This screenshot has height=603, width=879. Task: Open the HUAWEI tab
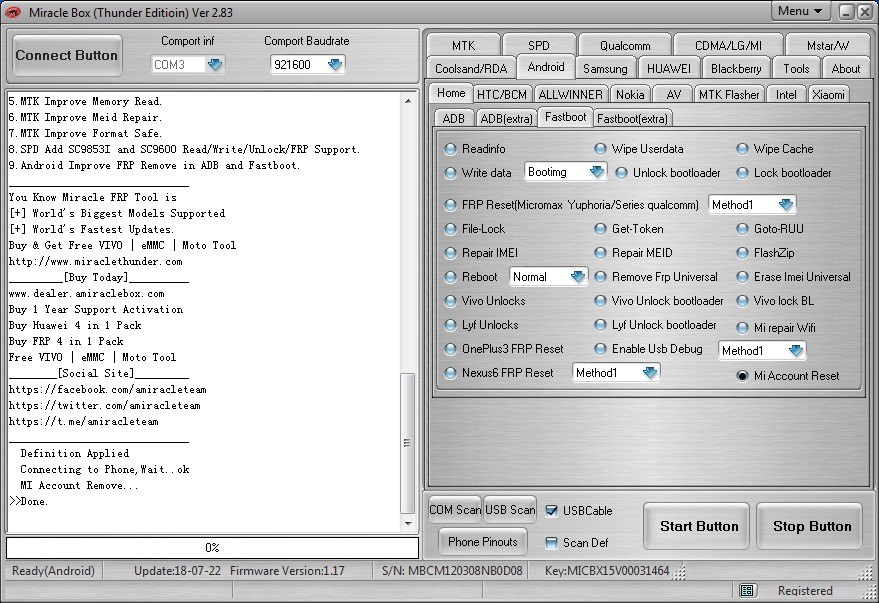coord(668,68)
